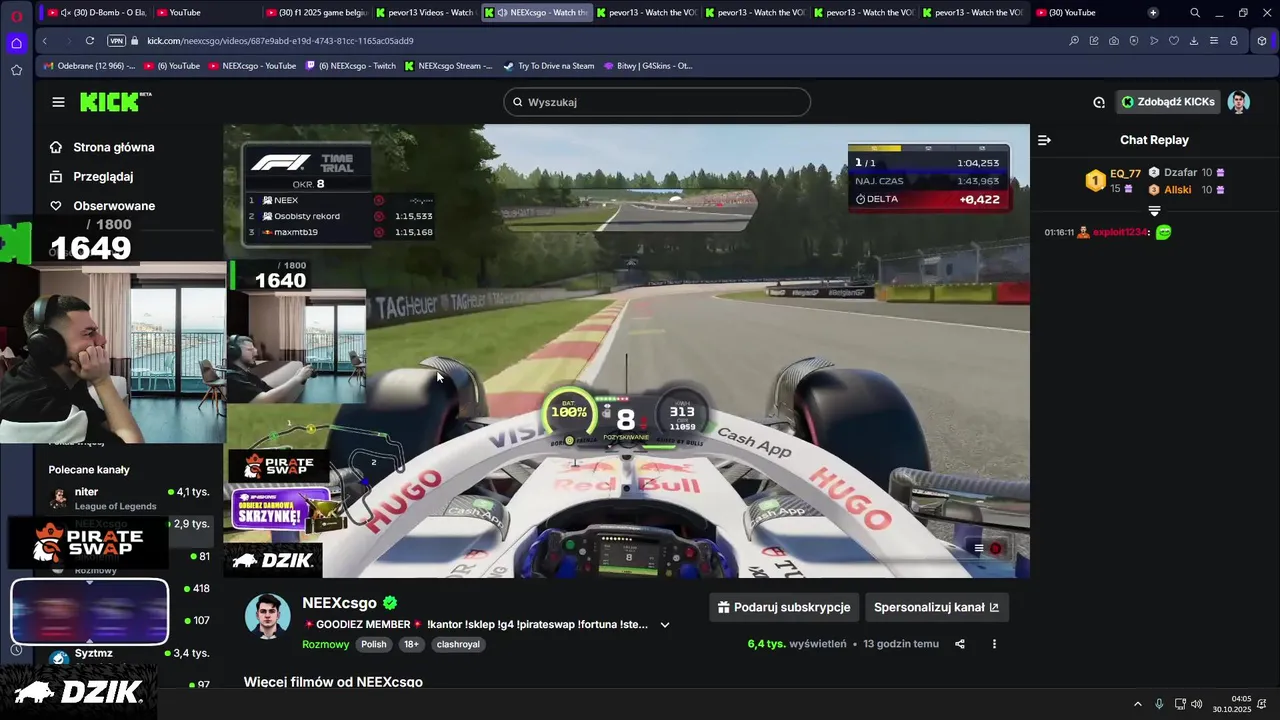Viewport: 1280px width, 720px height.
Task: Open the Opera sidebar home workspace icon
Action: click(16, 43)
